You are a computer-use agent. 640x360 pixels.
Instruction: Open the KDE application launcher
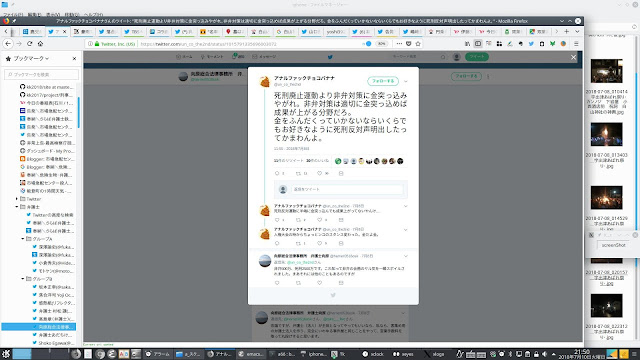click(x=6, y=354)
